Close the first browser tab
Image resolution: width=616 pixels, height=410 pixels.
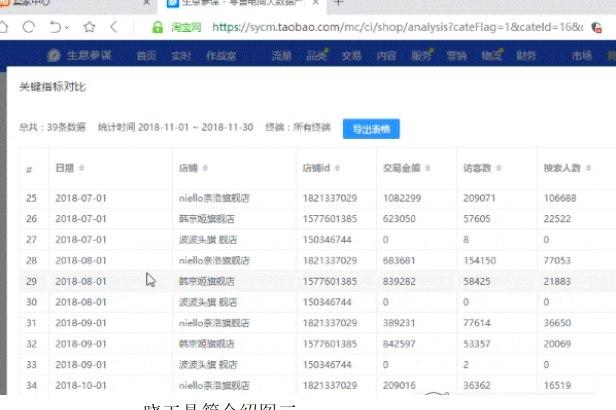click(x=146, y=2)
